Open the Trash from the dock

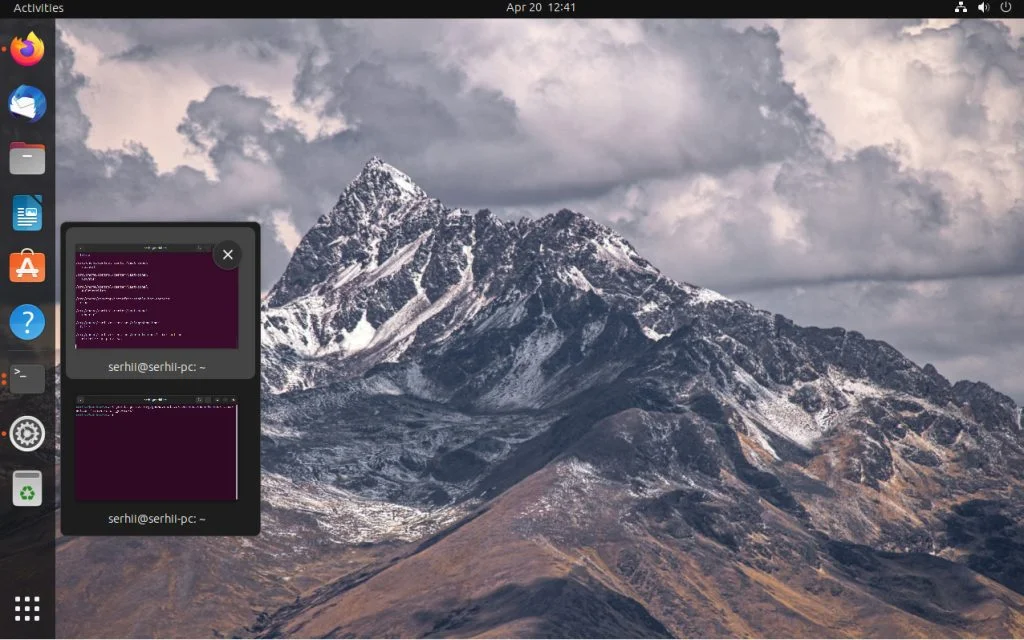point(25,488)
